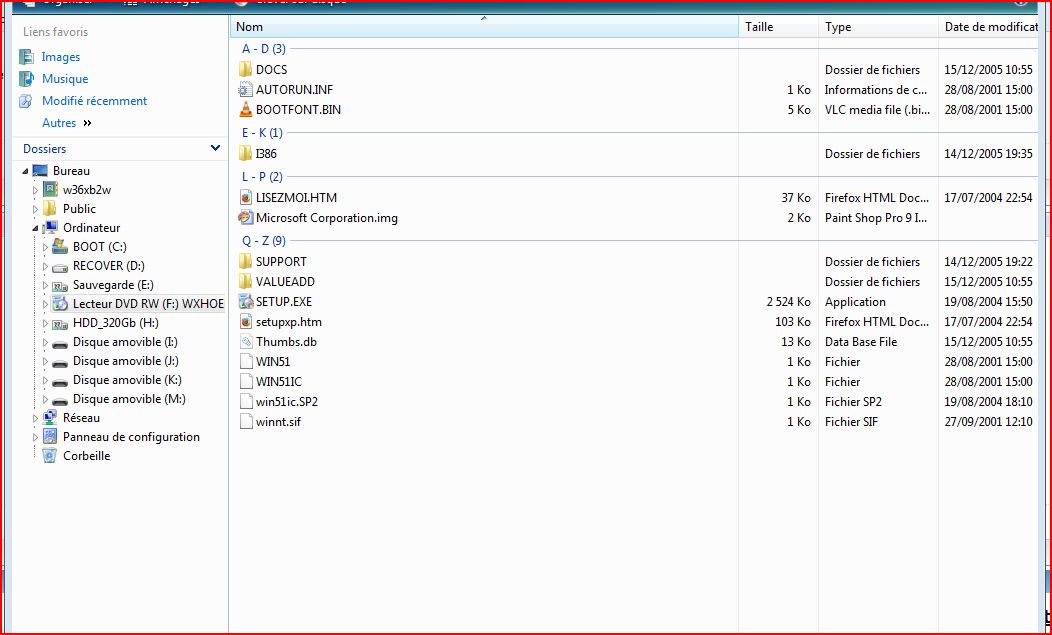1052x635 pixels.
Task: Select Bureau in the folder tree
Action: [x=71, y=170]
